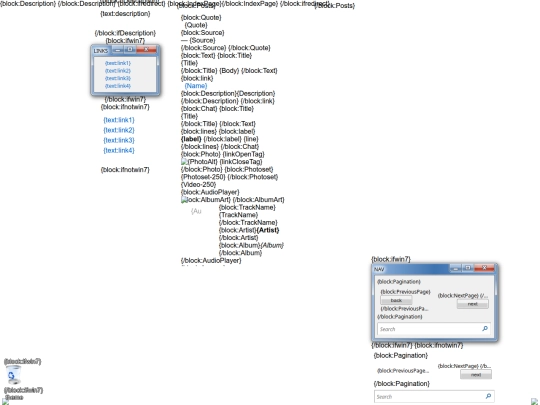Image resolution: width=540 pixels, height=405 pixels.
Task: Click the NAV window title text
Action: coord(379,269)
